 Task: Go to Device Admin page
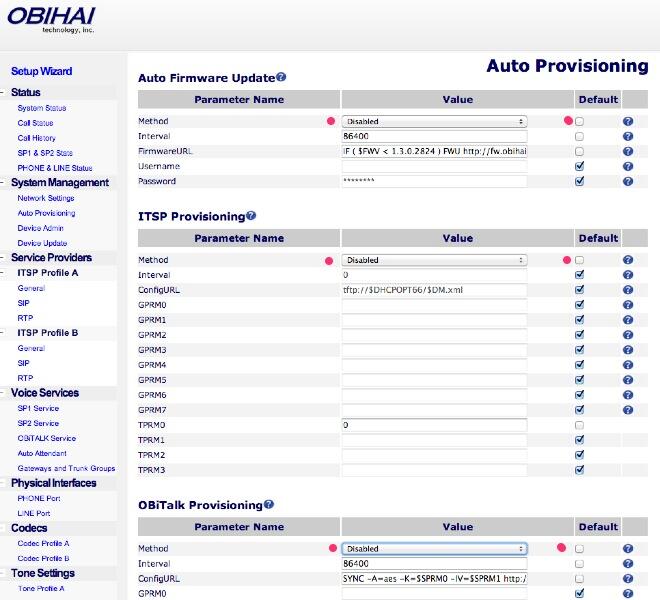(40, 228)
